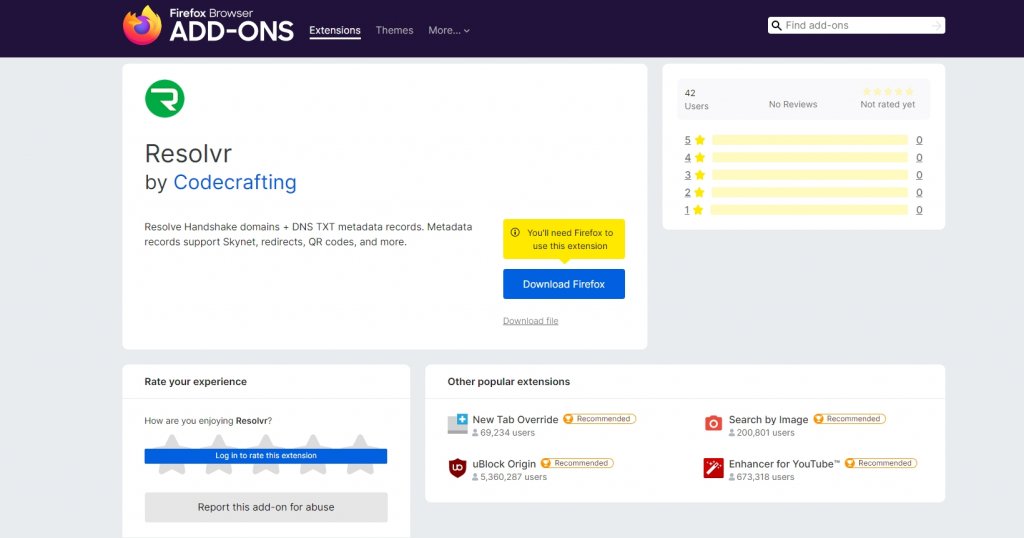Click the number 5 rating link
This screenshot has width=1024, height=538.
(687, 140)
